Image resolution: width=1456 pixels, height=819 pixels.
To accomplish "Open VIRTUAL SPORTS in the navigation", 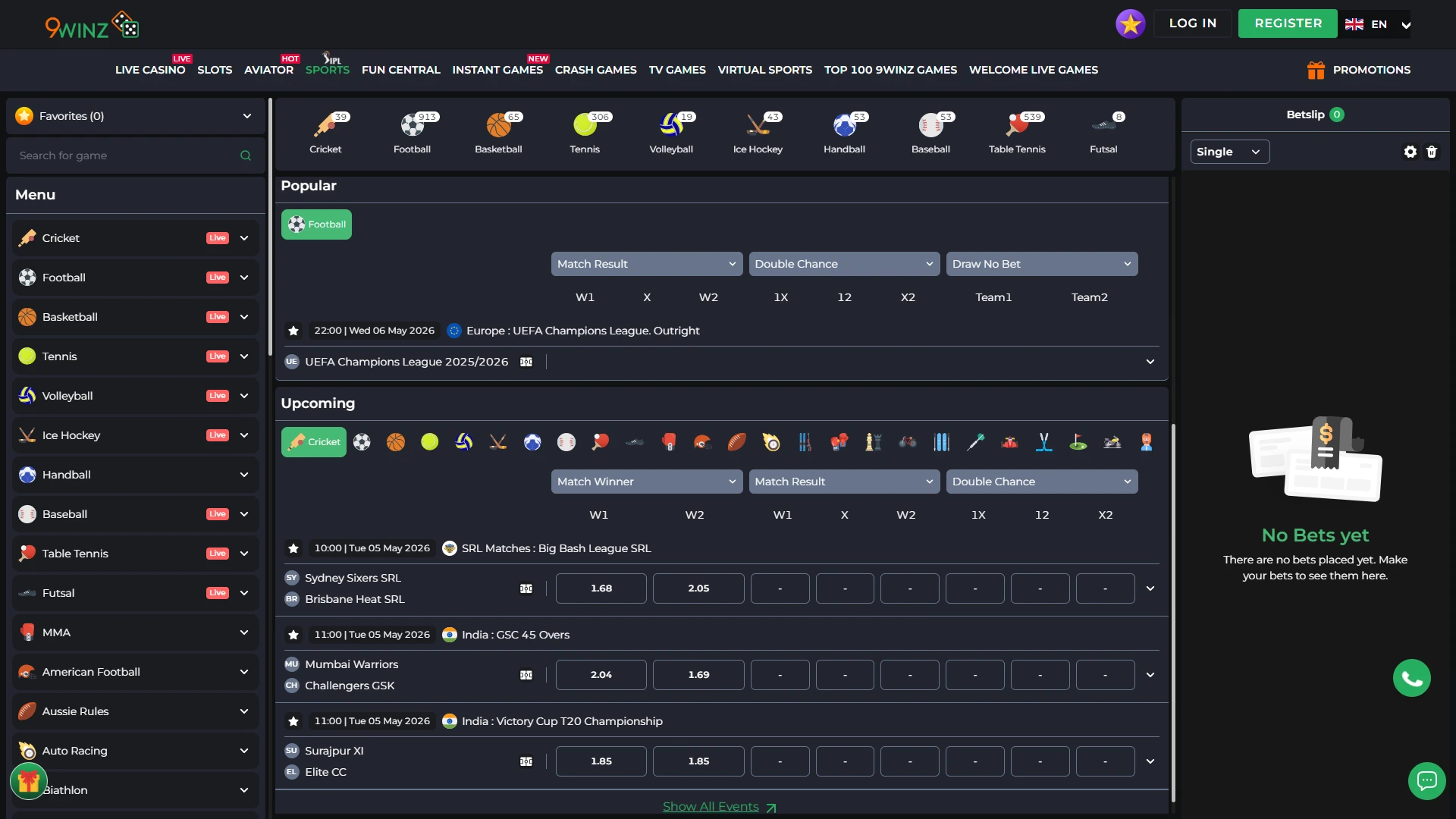I will coord(765,70).
